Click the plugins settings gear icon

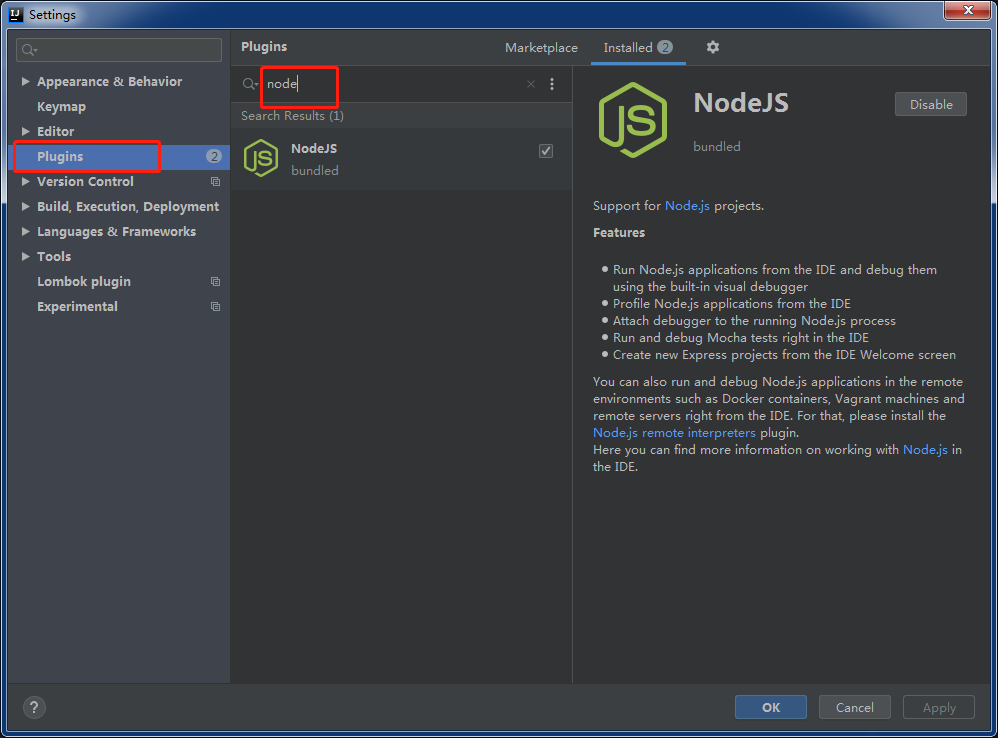[x=713, y=47]
